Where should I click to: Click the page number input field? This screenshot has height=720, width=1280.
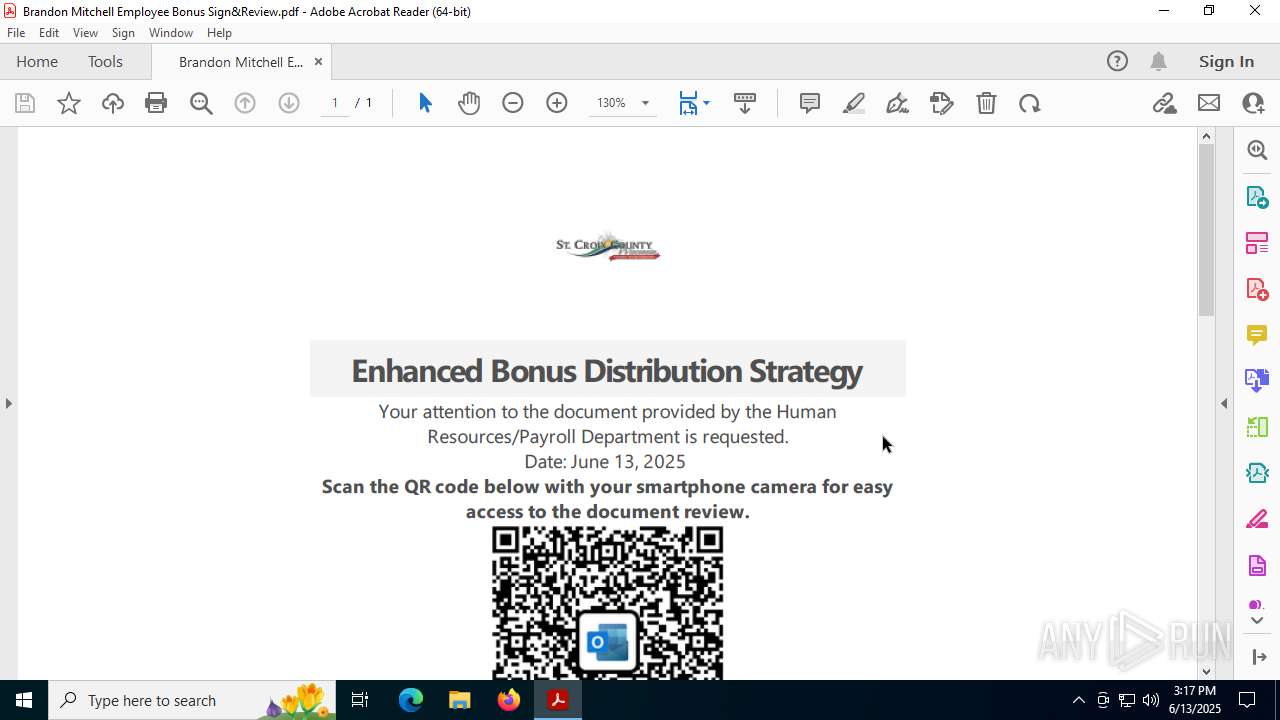tap(335, 103)
